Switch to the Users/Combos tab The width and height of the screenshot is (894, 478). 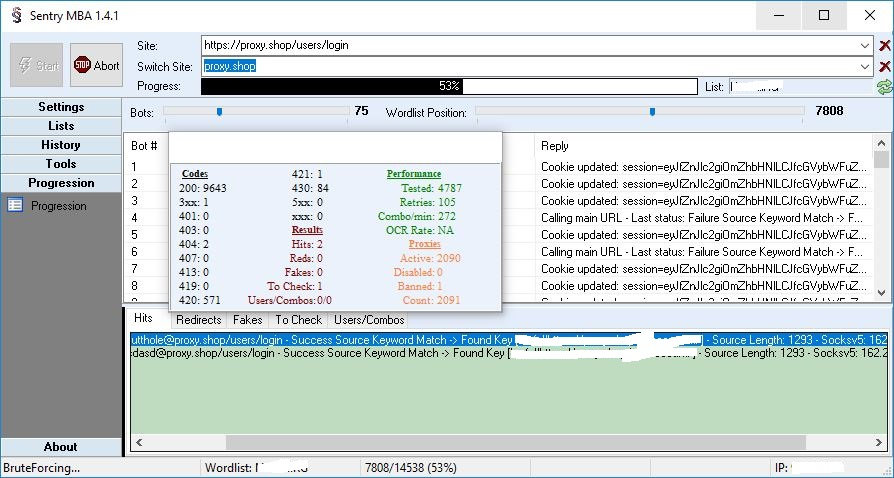tap(369, 320)
